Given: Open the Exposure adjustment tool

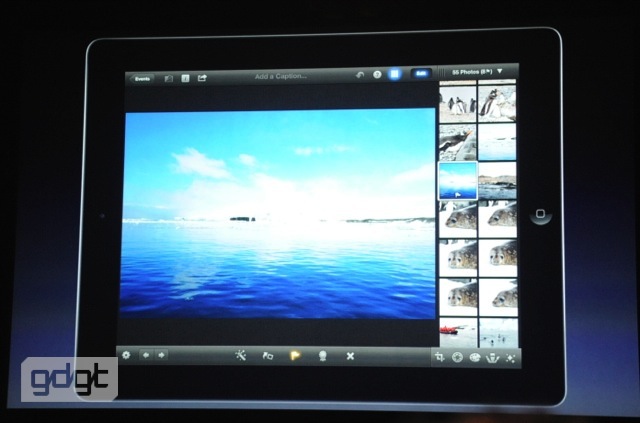Looking at the screenshot, I should [457, 357].
